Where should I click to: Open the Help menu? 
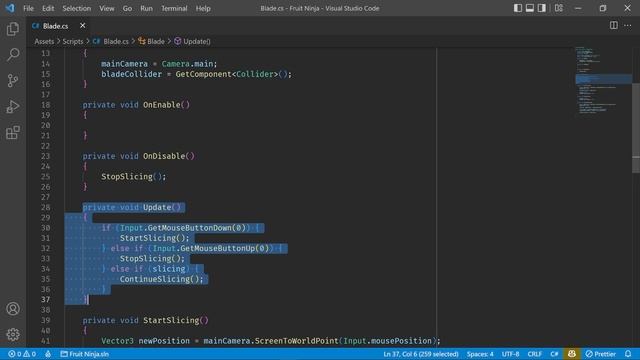tap(203, 8)
